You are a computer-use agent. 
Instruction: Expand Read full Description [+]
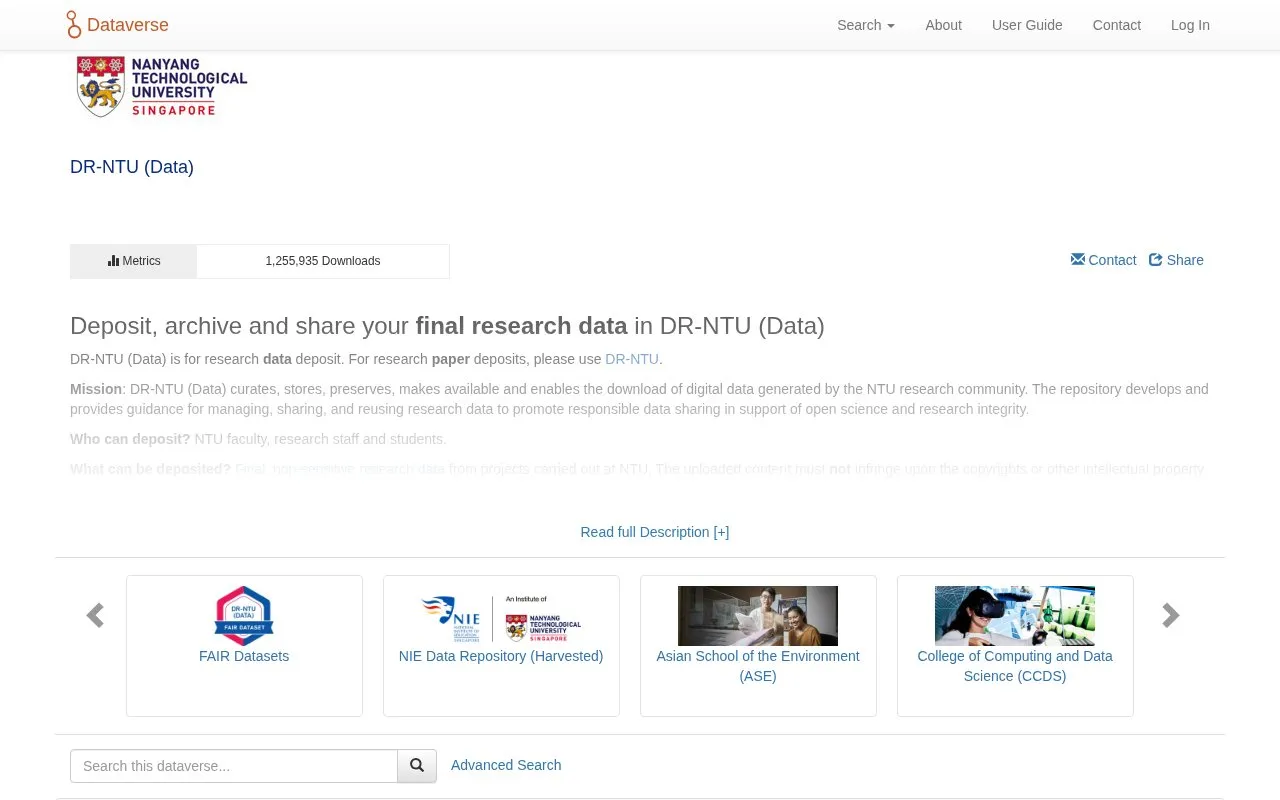pyautogui.click(x=655, y=532)
